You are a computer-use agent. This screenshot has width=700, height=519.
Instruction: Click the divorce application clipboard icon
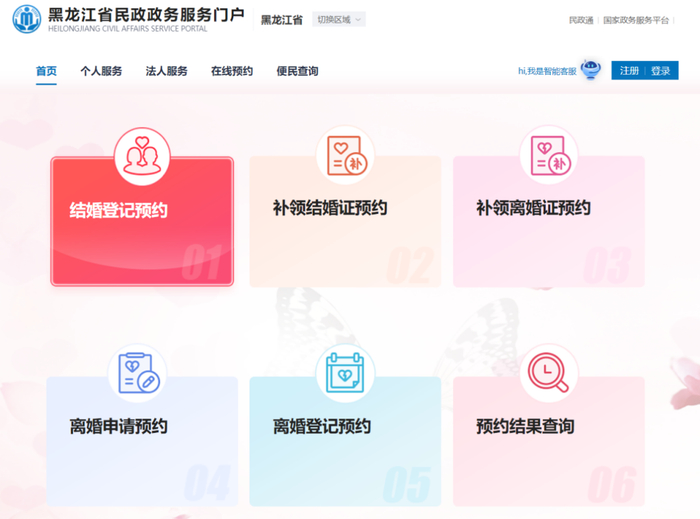click(x=138, y=373)
